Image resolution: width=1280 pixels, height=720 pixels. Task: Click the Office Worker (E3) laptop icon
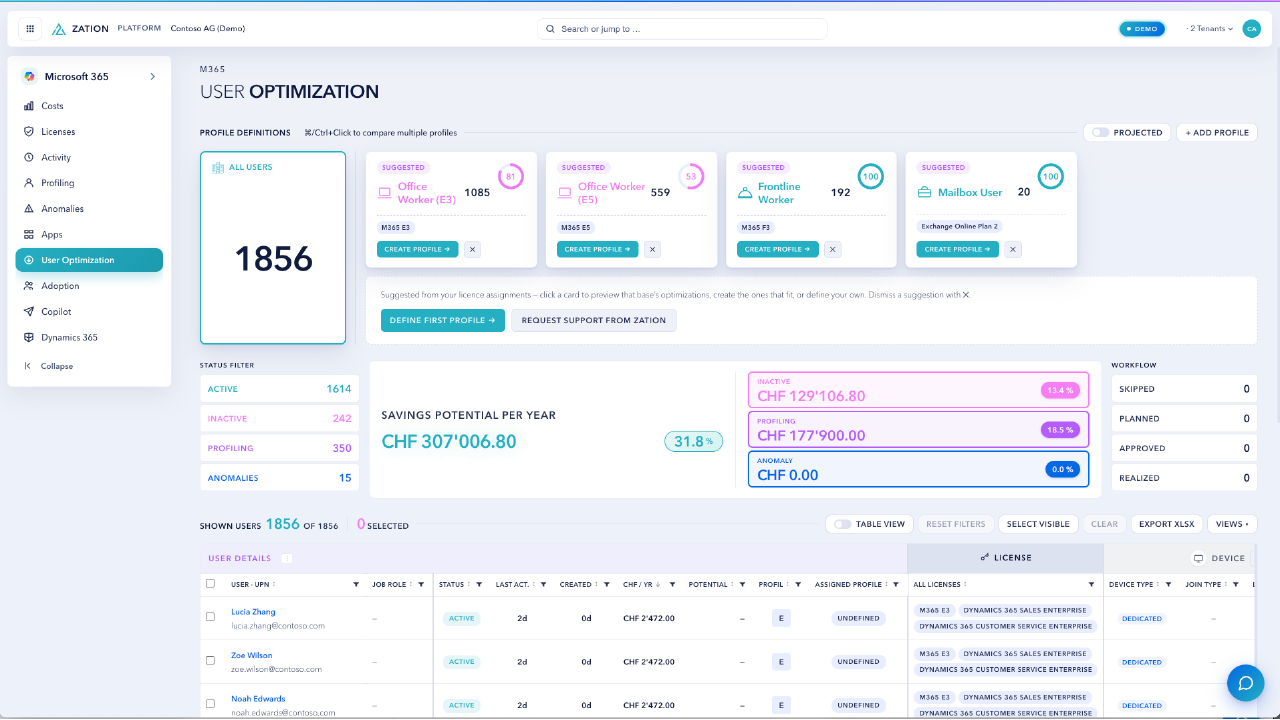[385, 193]
